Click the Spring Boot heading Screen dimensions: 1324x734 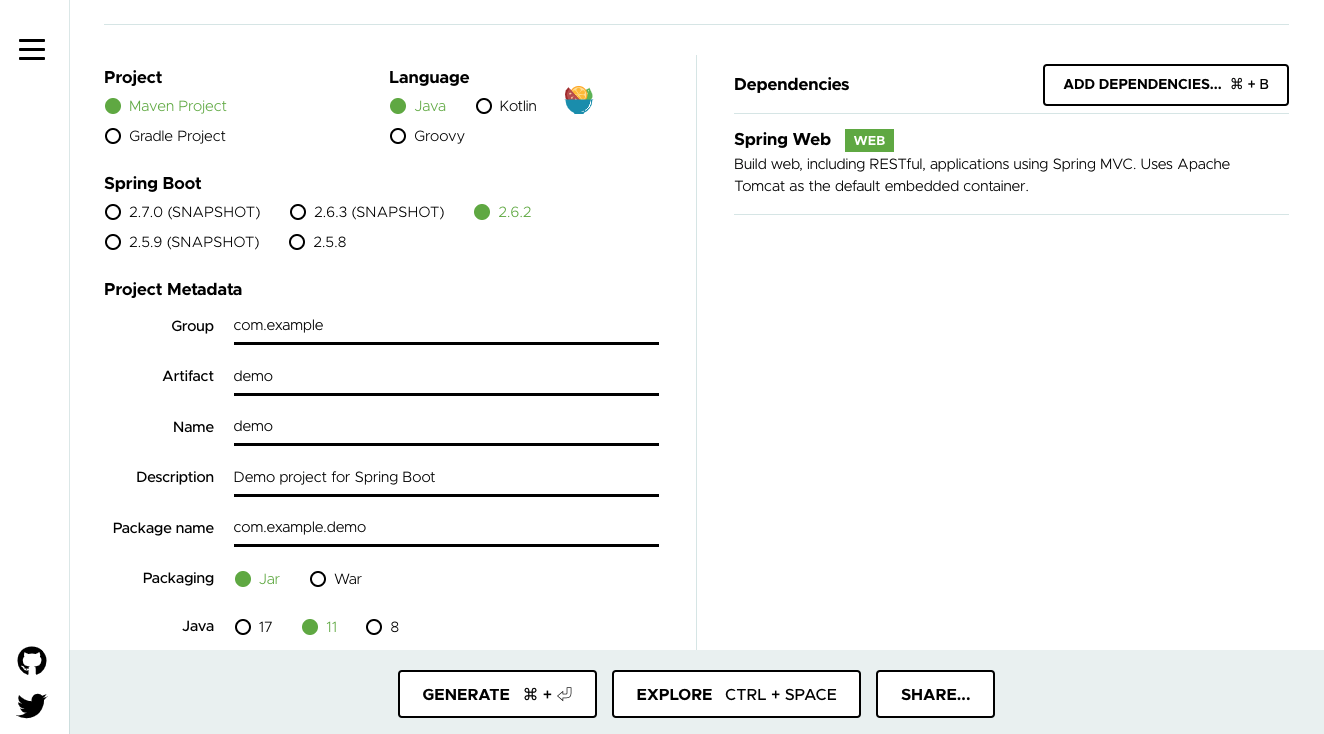pos(153,184)
